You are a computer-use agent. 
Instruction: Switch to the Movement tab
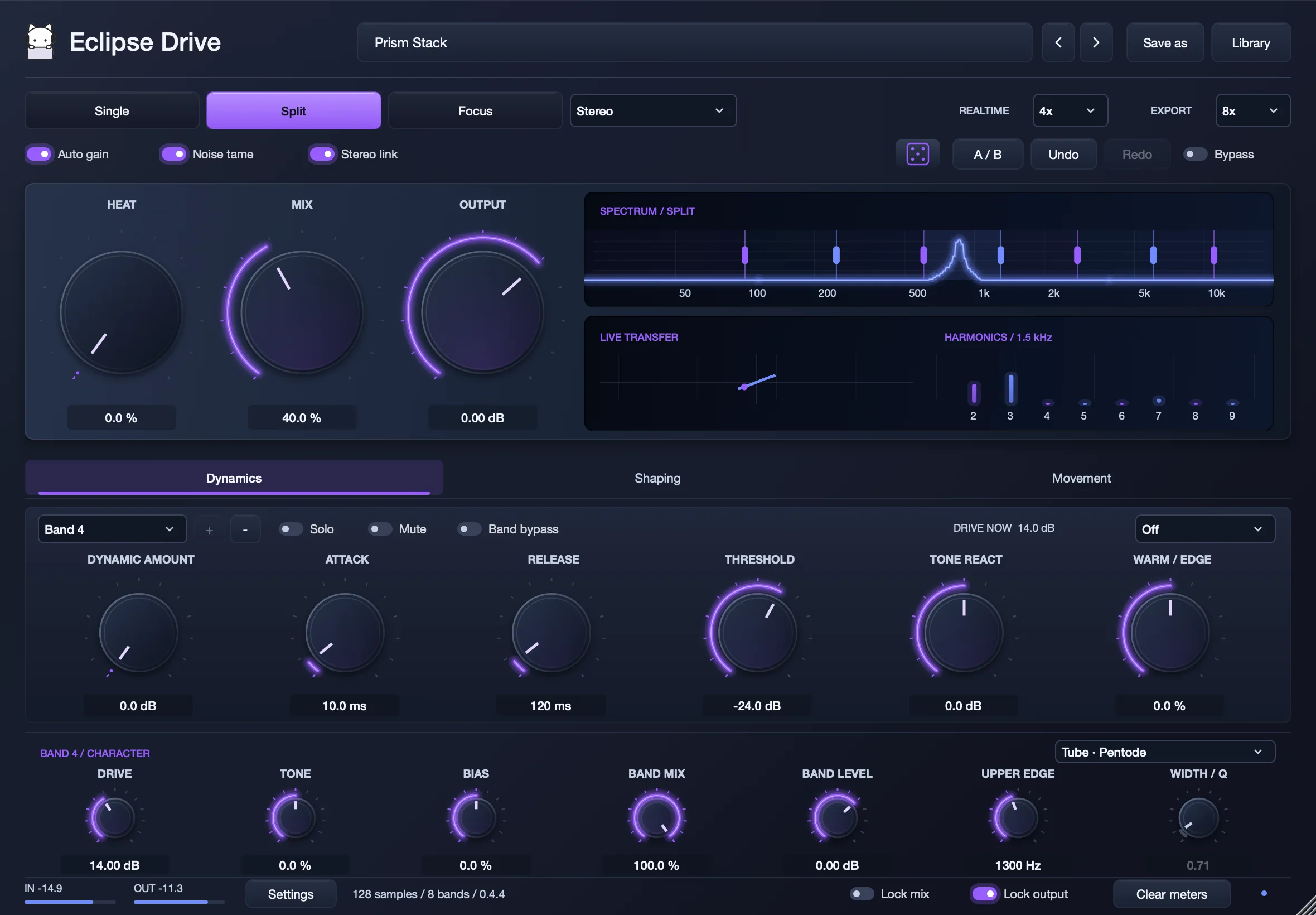(1081, 478)
